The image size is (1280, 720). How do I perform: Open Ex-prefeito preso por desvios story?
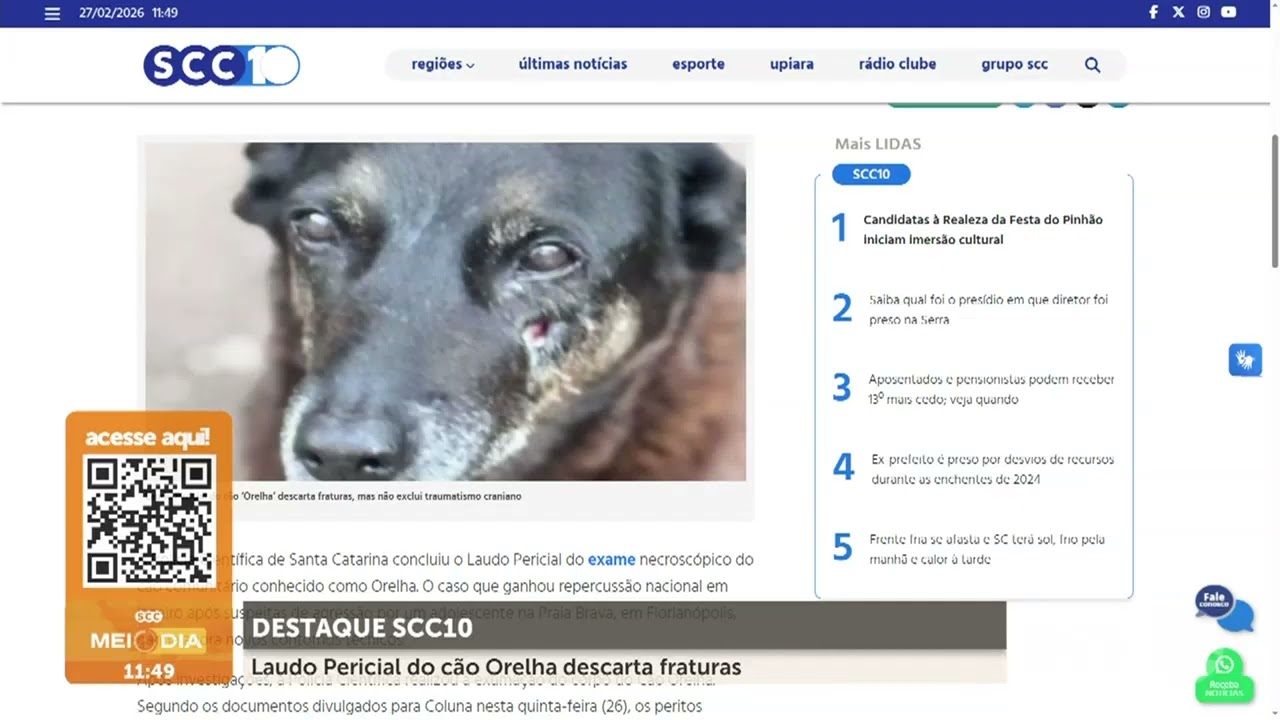coord(992,469)
